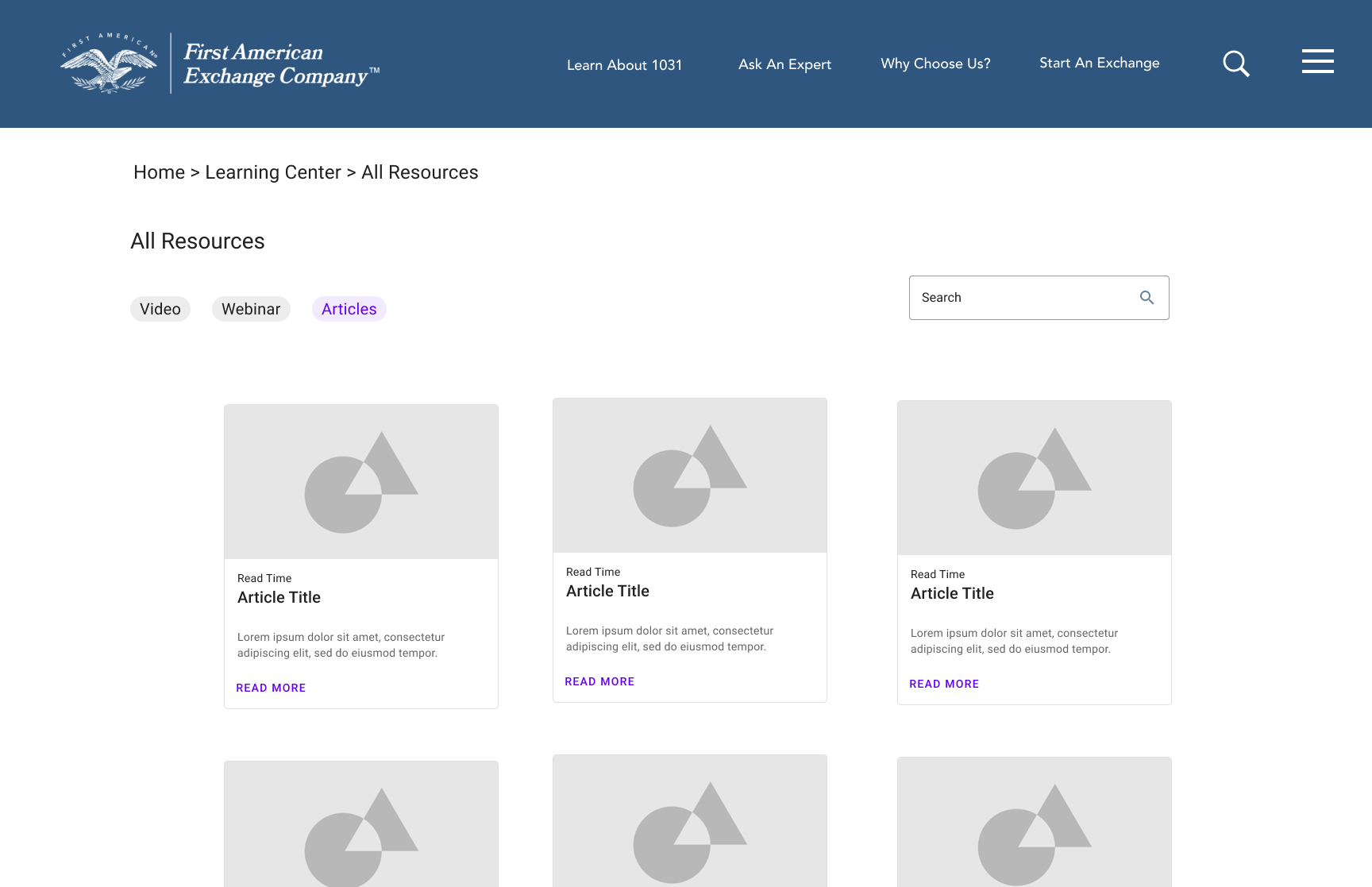Viewport: 1372px width, 887px height.
Task: Select the placeholder image of the first article
Action: (360, 480)
